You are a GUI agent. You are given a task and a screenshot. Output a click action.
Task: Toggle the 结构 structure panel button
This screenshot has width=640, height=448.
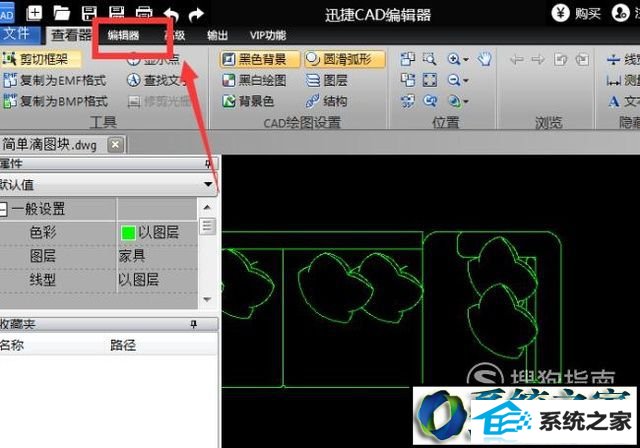327,101
